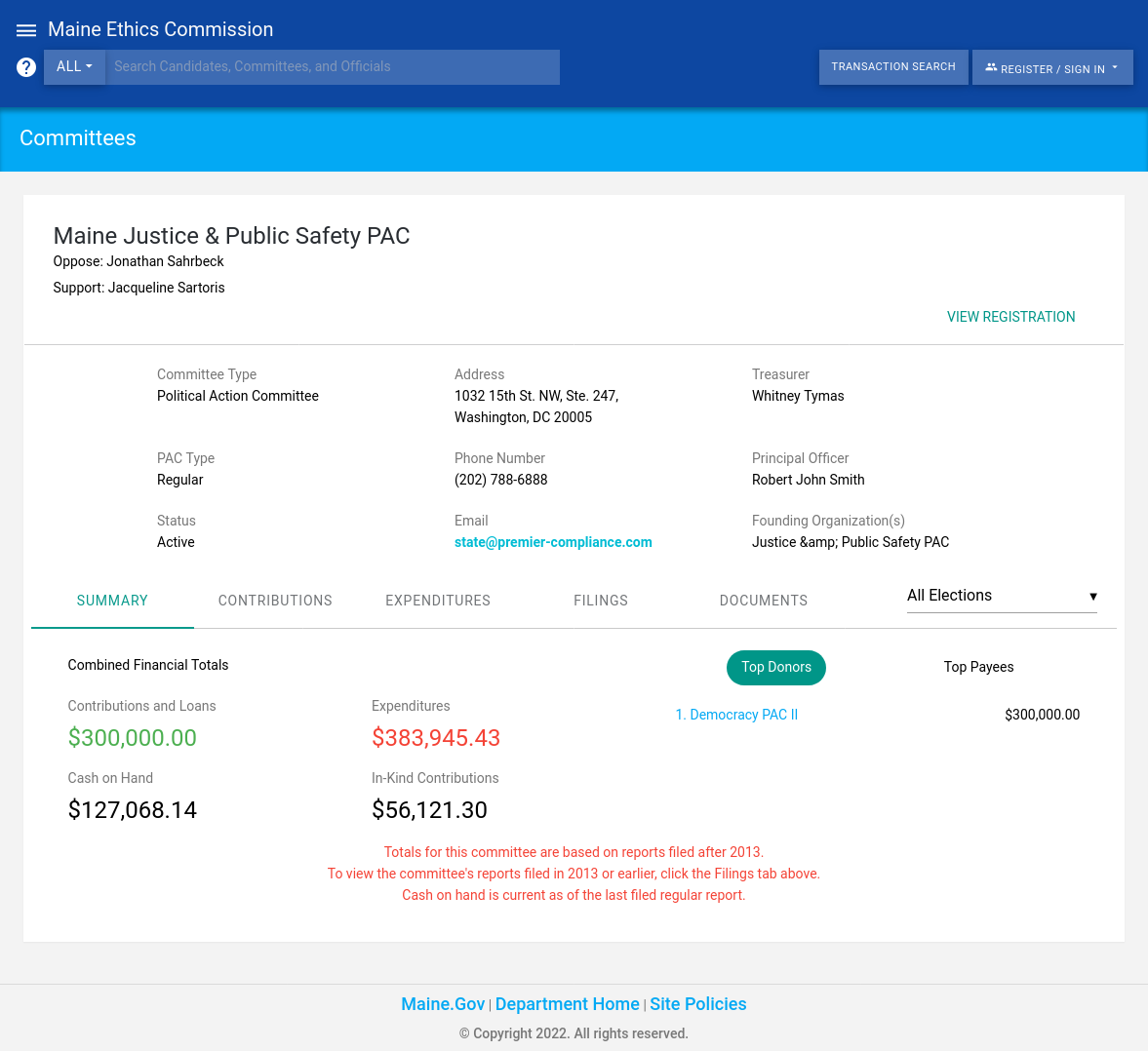The image size is (1148, 1051).
Task: Click the Political Action Committee value
Action: tap(238, 396)
